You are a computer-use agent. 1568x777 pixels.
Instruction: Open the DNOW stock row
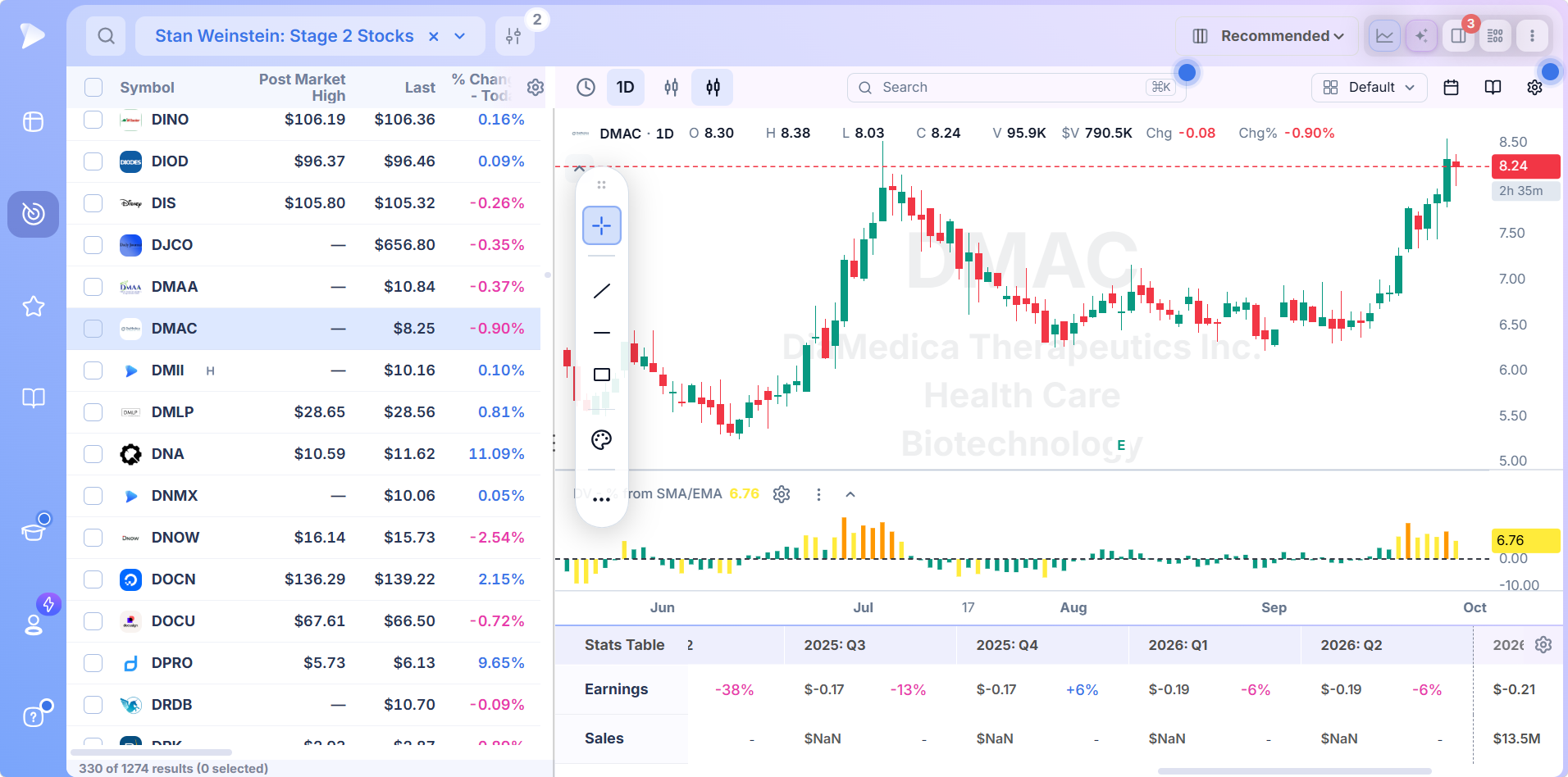point(303,538)
